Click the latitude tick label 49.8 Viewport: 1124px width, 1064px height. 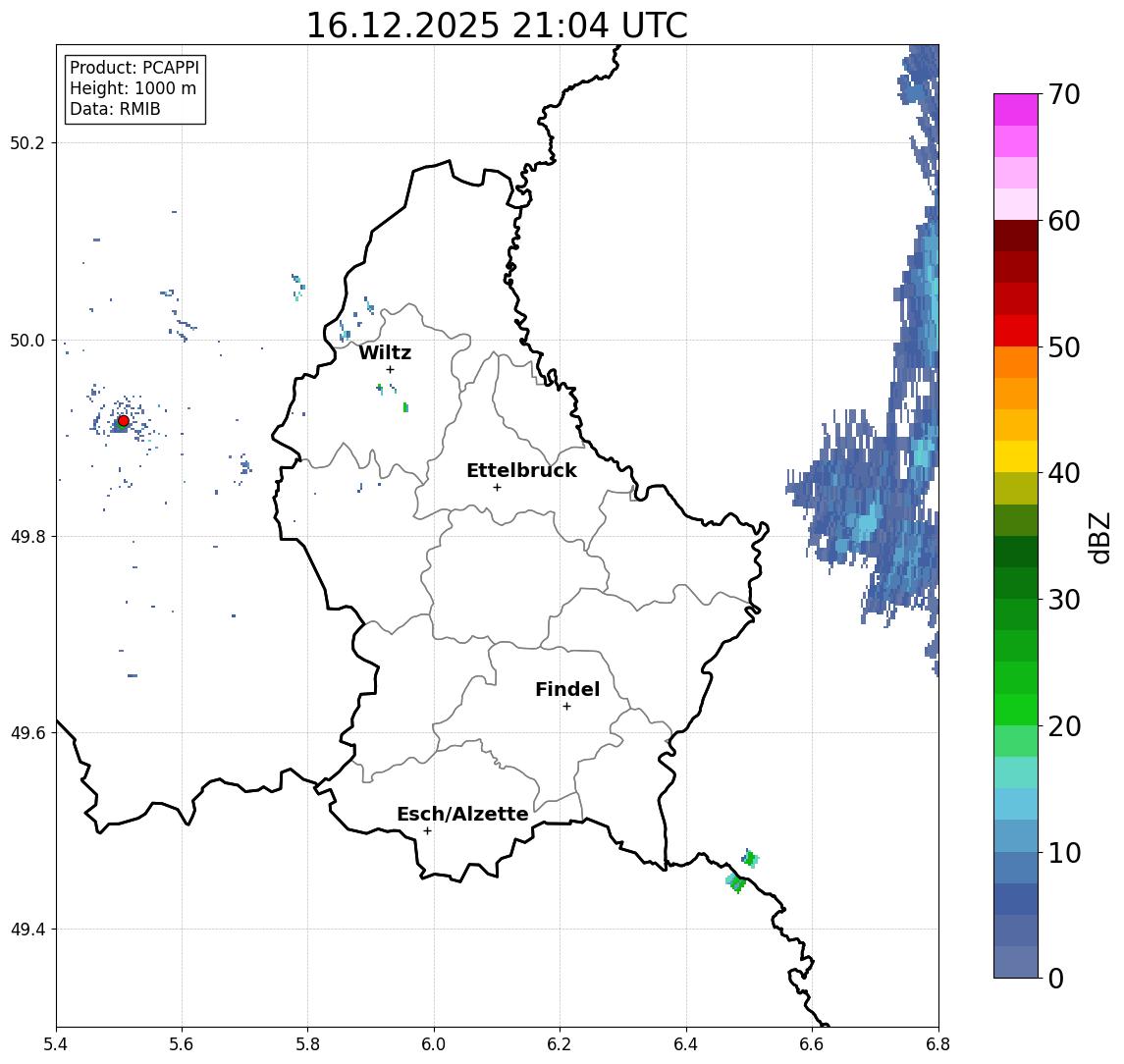(27, 536)
